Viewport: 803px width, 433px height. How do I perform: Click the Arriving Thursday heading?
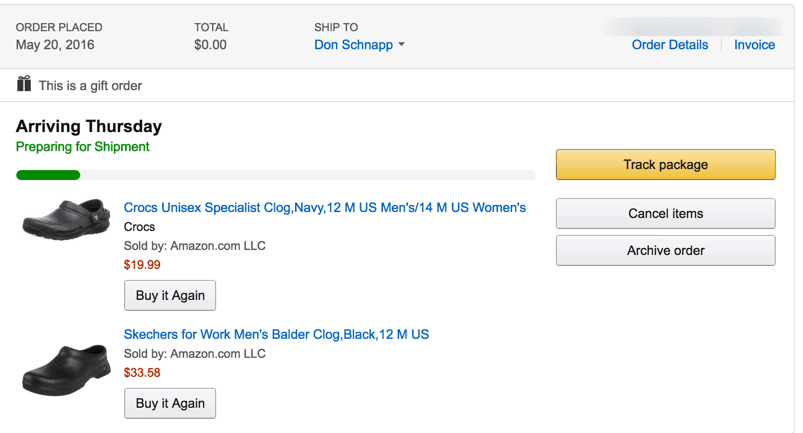pyautogui.click(x=89, y=127)
